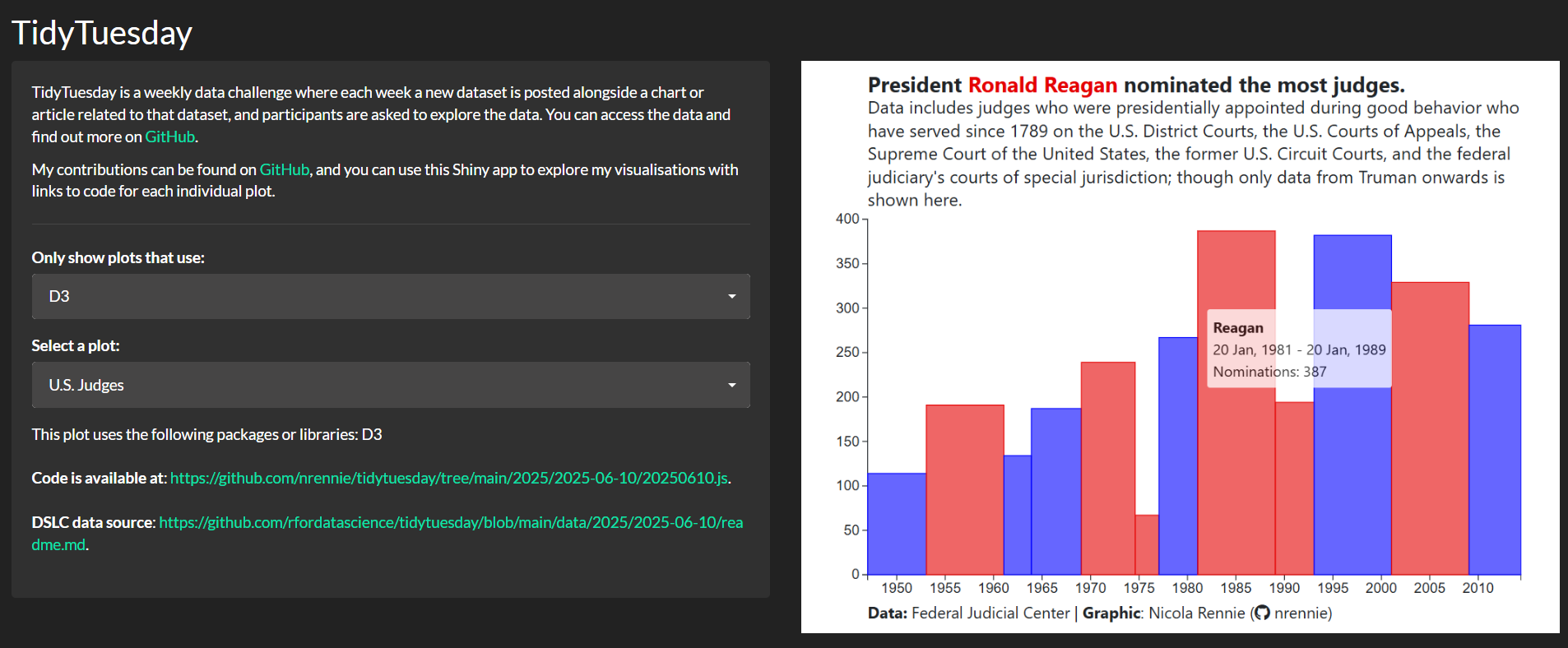Viewport: 1568px width, 648px height.
Task: Click the caret arrow on the D3 selector
Action: pyautogui.click(x=731, y=296)
